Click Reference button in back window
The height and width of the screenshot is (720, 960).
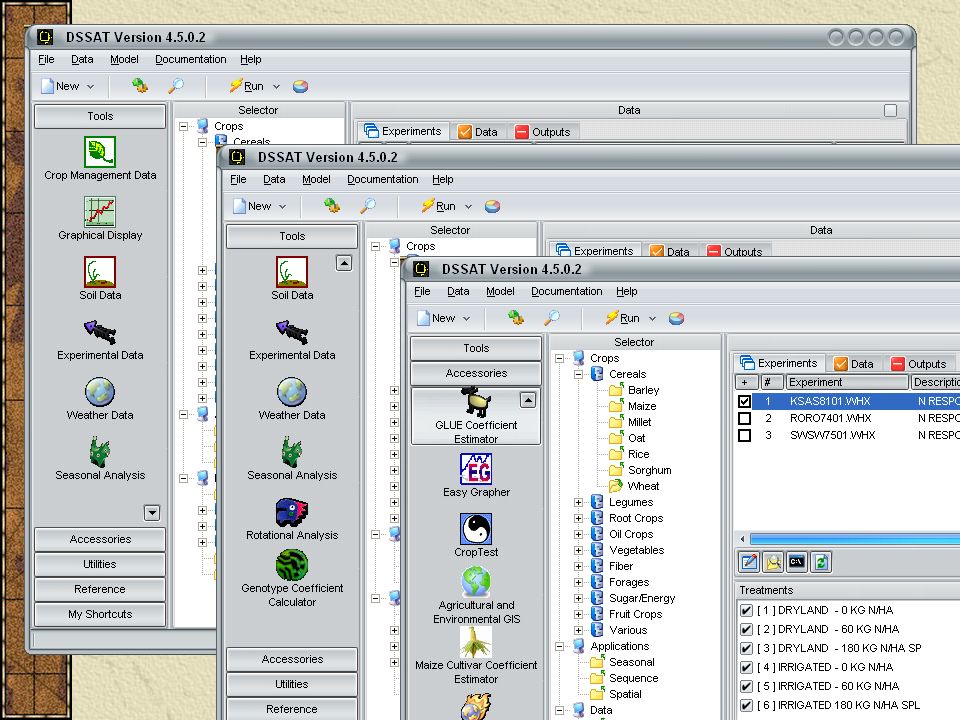coord(100,589)
